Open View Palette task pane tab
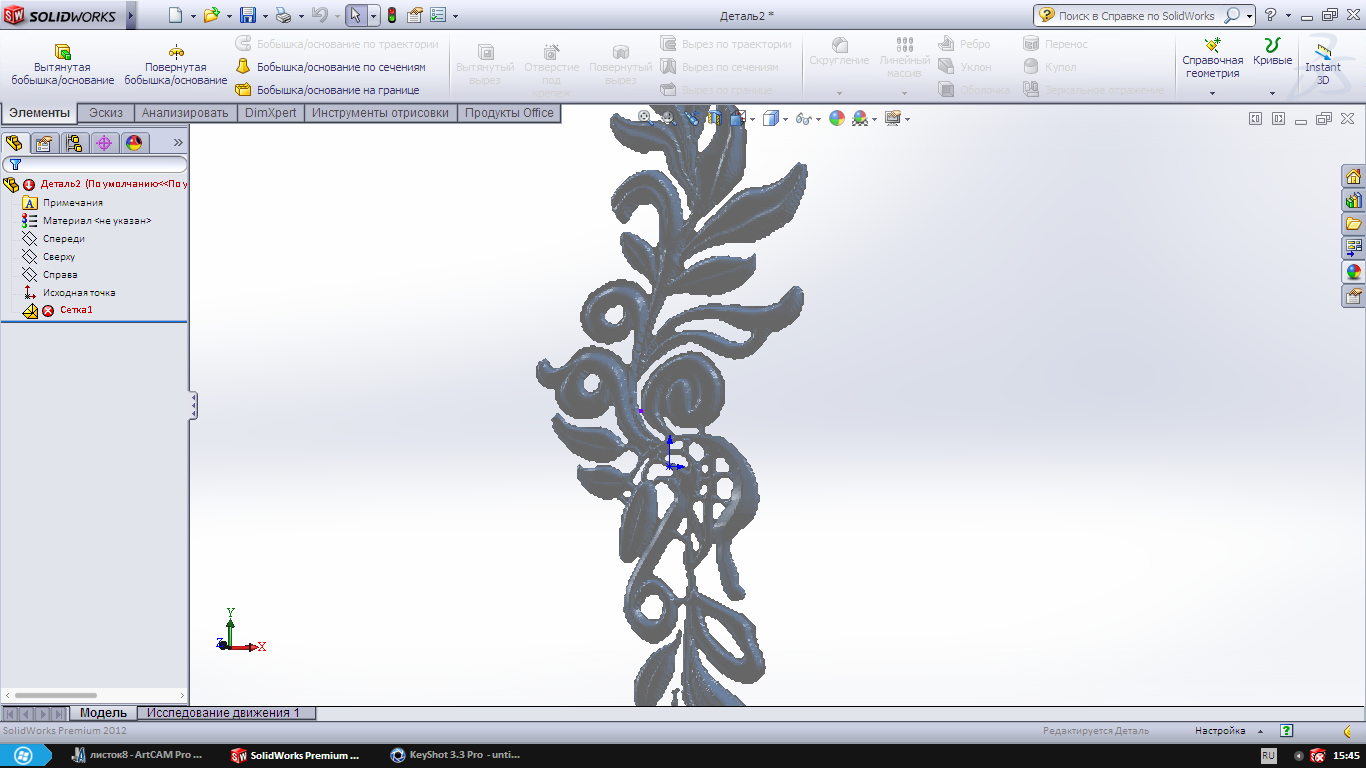This screenshot has width=1366, height=768. coord(1354,248)
